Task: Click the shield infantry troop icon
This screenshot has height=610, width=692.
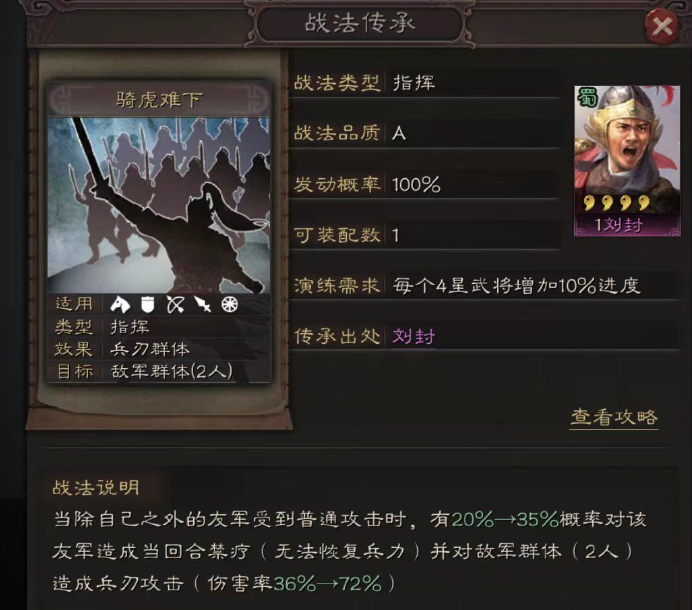Action: (148, 305)
